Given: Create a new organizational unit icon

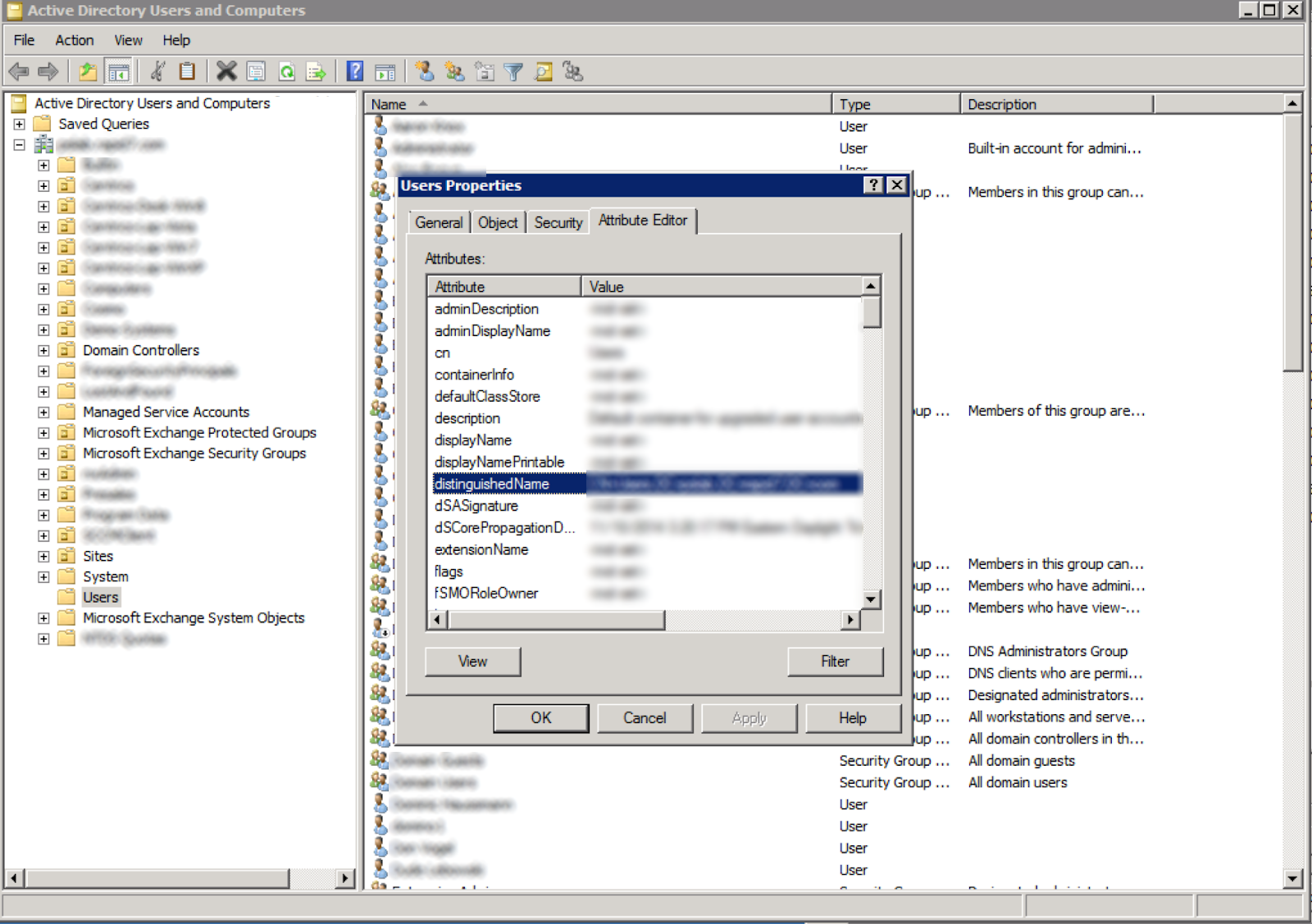Looking at the screenshot, I should 484,72.
